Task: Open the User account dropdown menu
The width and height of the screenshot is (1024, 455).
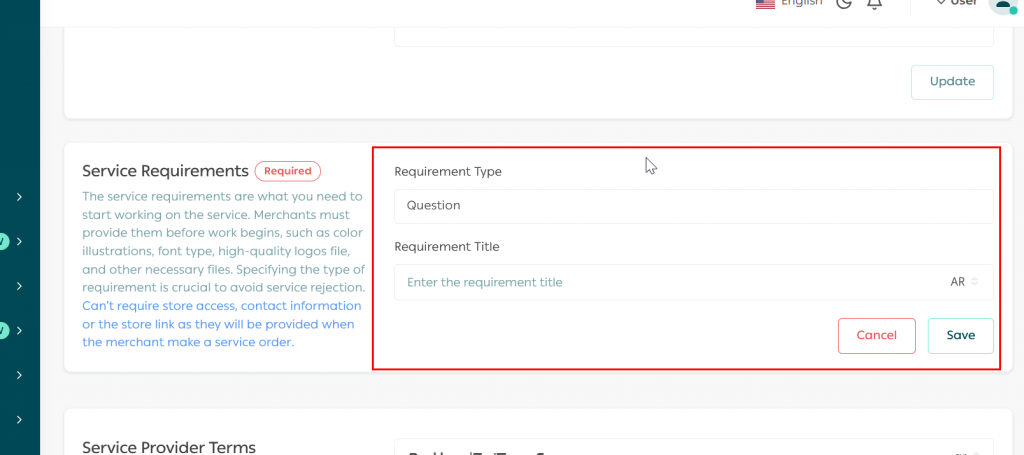Action: pos(956,3)
